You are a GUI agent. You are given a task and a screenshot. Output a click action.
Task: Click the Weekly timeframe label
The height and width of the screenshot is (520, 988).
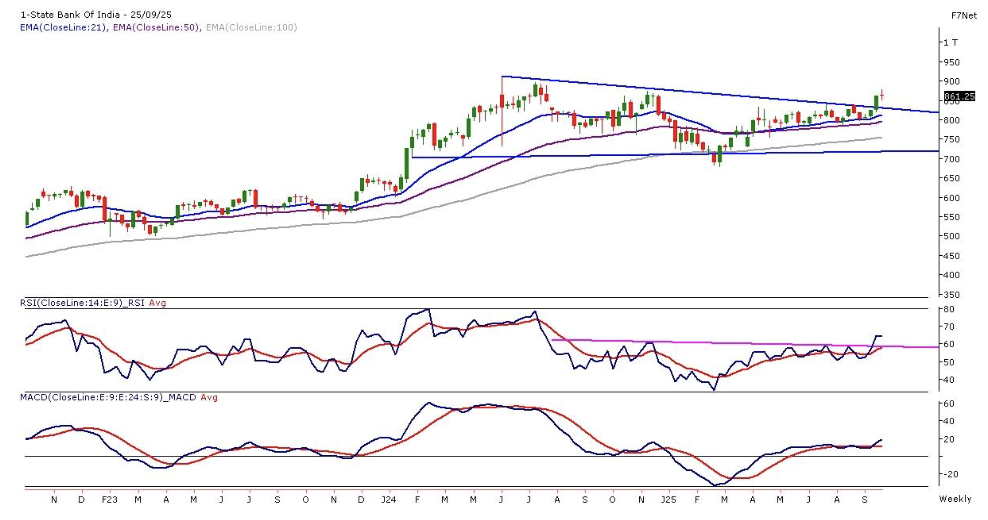(x=954, y=497)
